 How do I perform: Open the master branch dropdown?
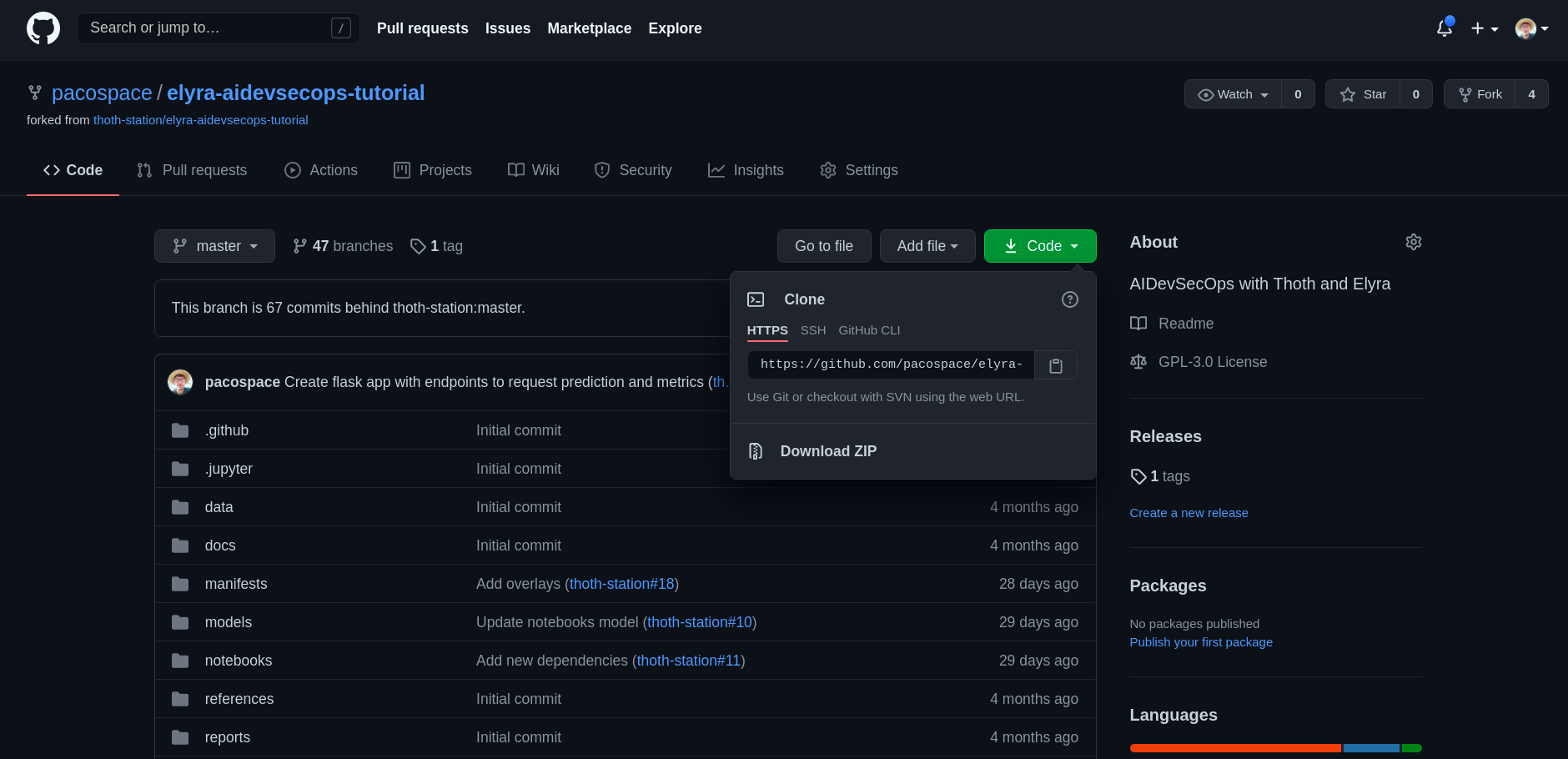click(x=214, y=246)
